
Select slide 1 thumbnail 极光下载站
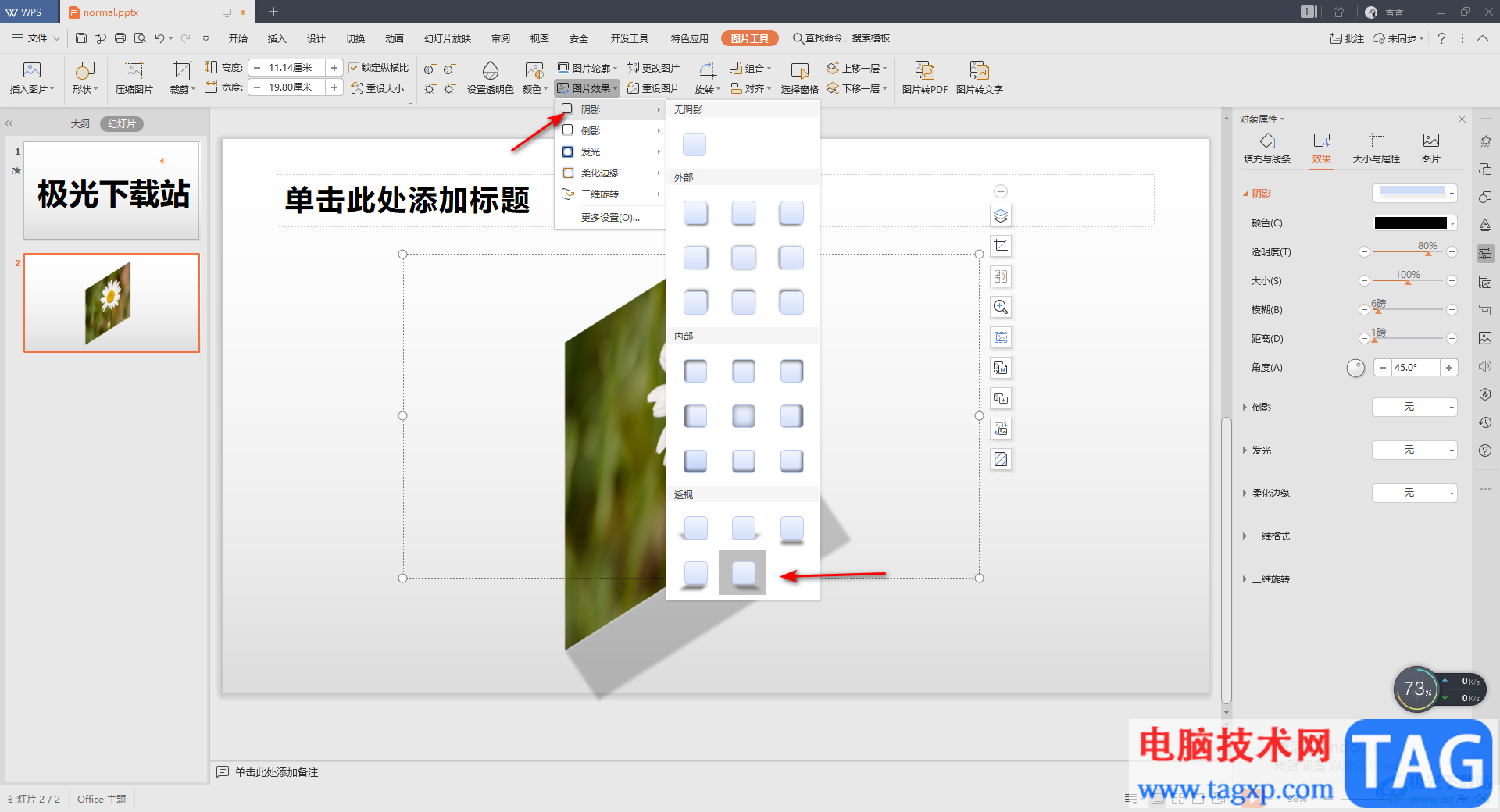(112, 191)
